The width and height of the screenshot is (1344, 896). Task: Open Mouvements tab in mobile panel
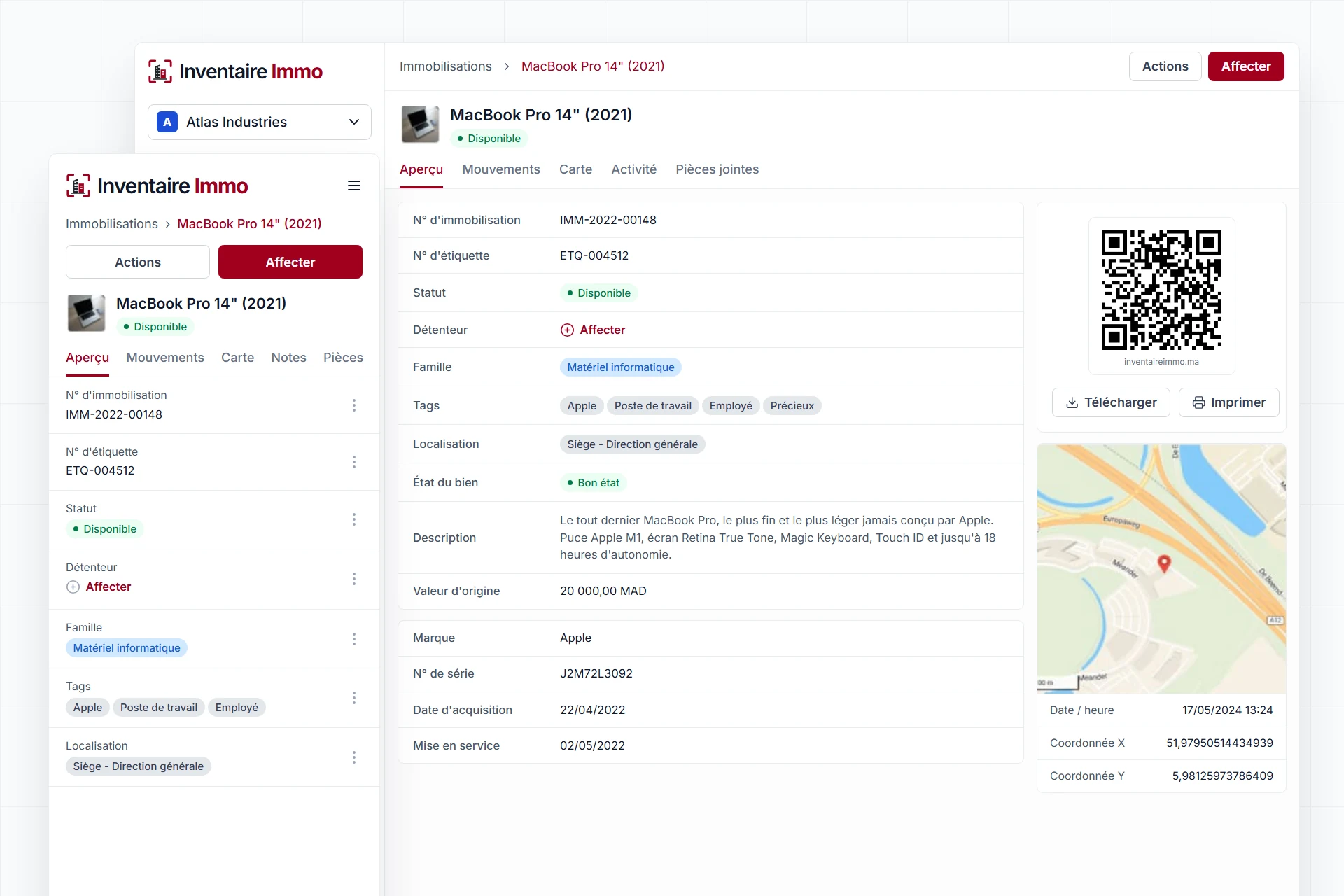click(x=165, y=358)
